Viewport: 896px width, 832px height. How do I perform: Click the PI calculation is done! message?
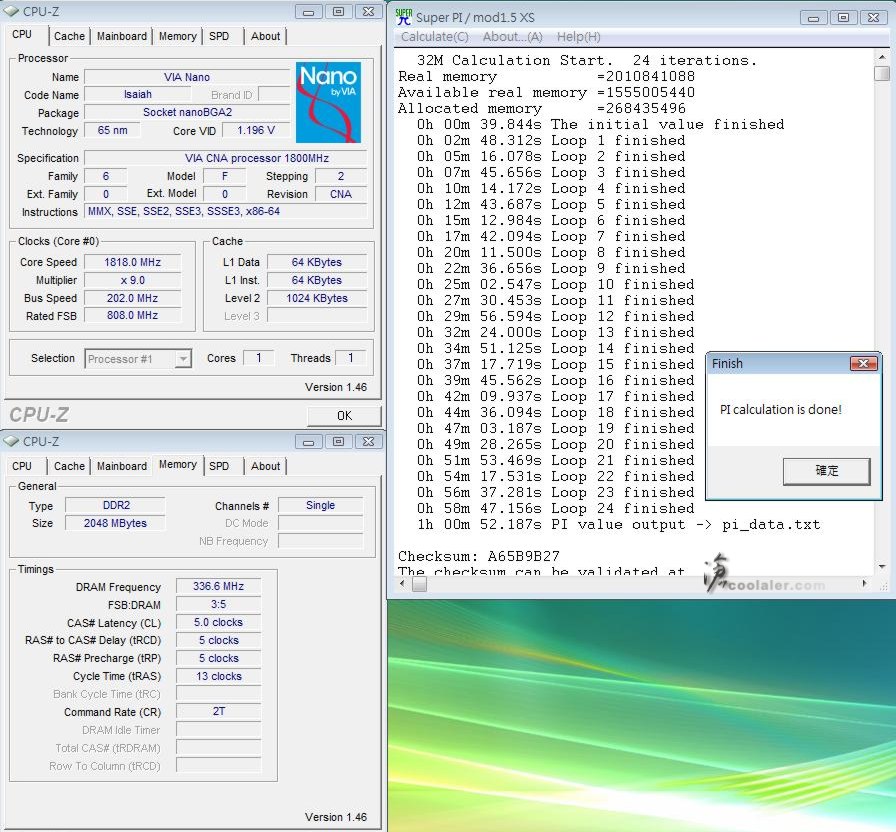[781, 410]
